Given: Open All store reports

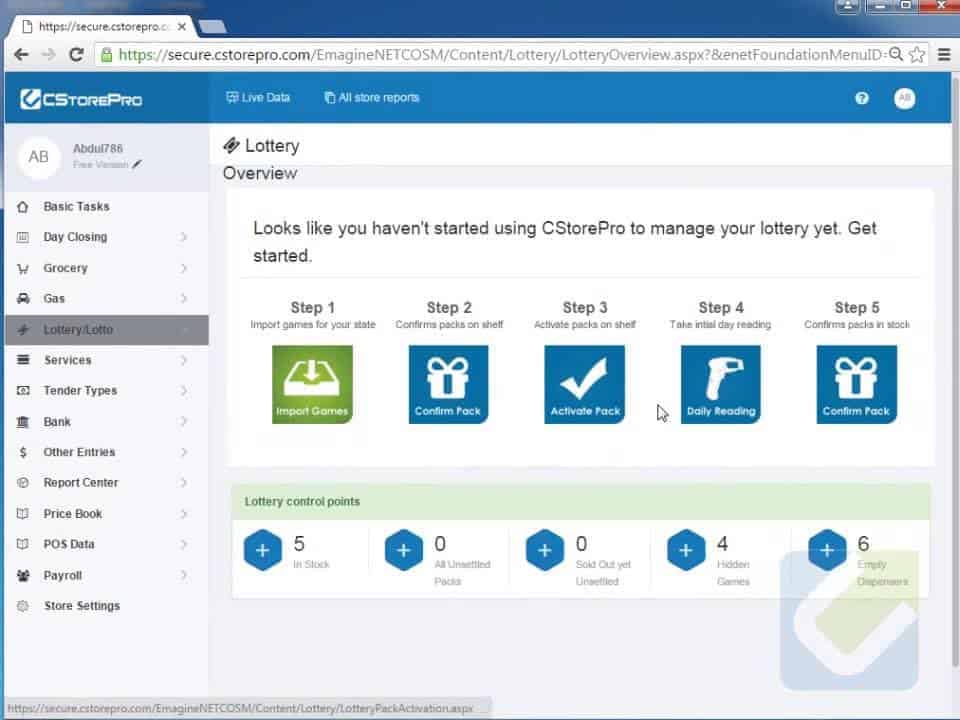Looking at the screenshot, I should [372, 97].
